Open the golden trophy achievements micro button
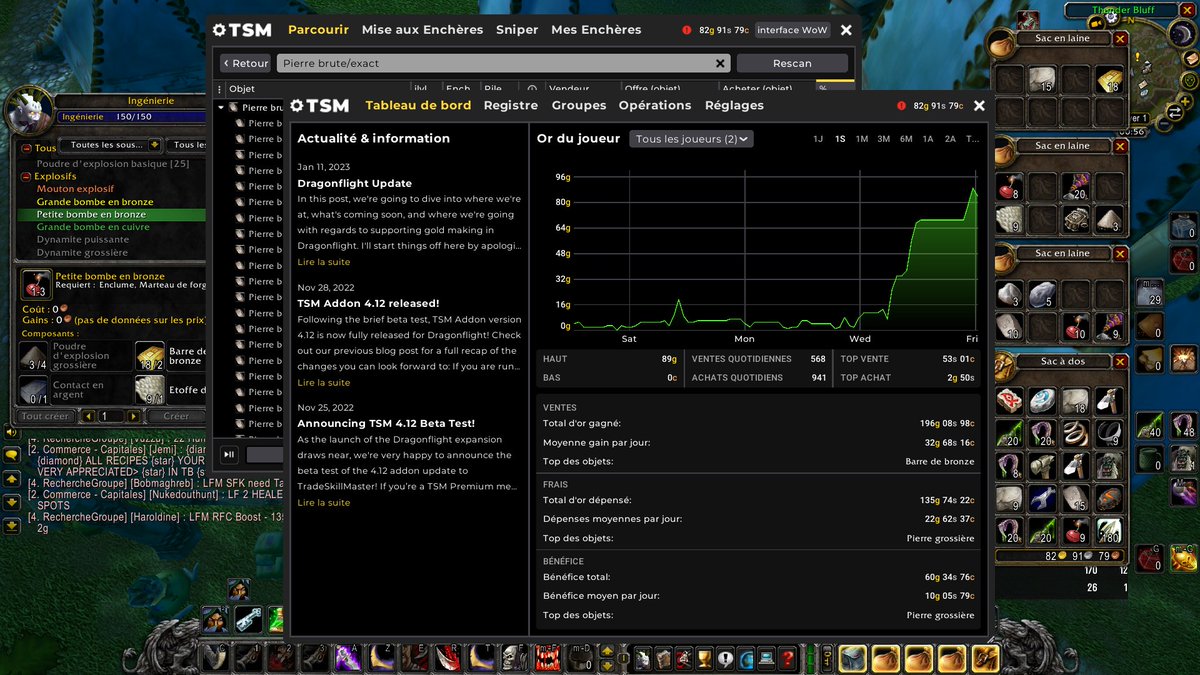The height and width of the screenshot is (675, 1200). pos(704,658)
